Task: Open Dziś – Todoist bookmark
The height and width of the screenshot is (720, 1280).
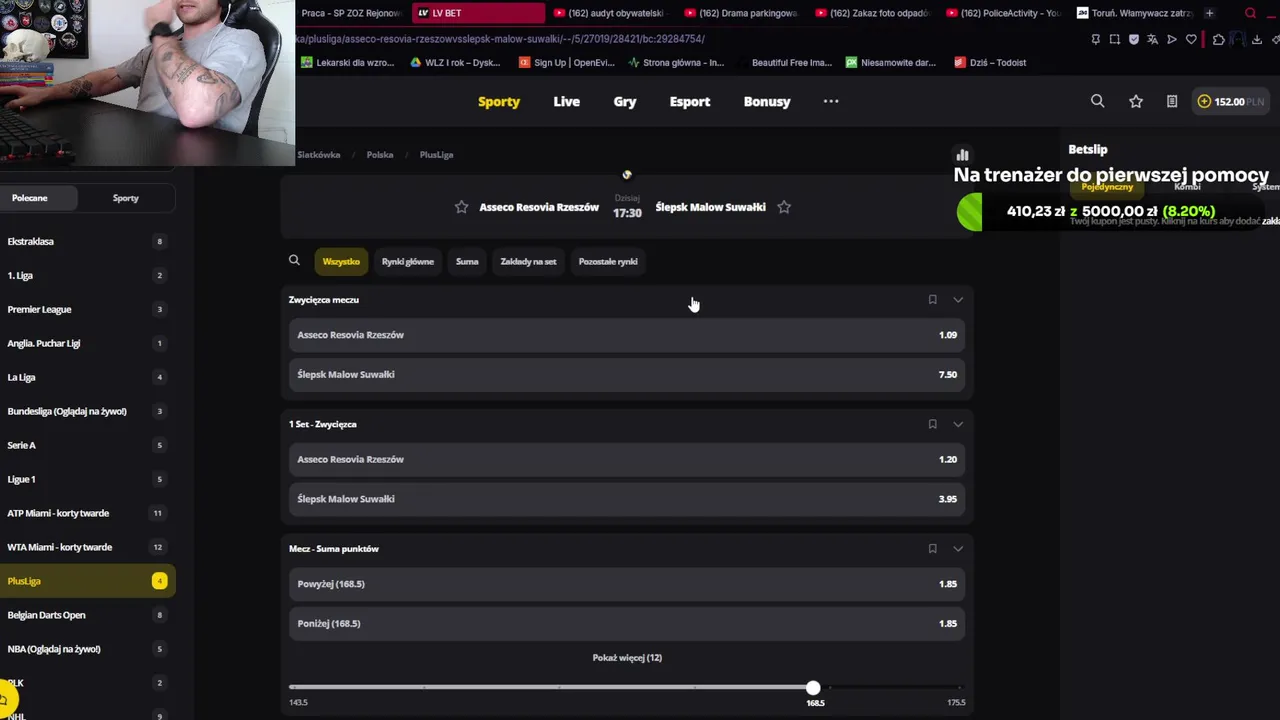Action: tap(991, 62)
